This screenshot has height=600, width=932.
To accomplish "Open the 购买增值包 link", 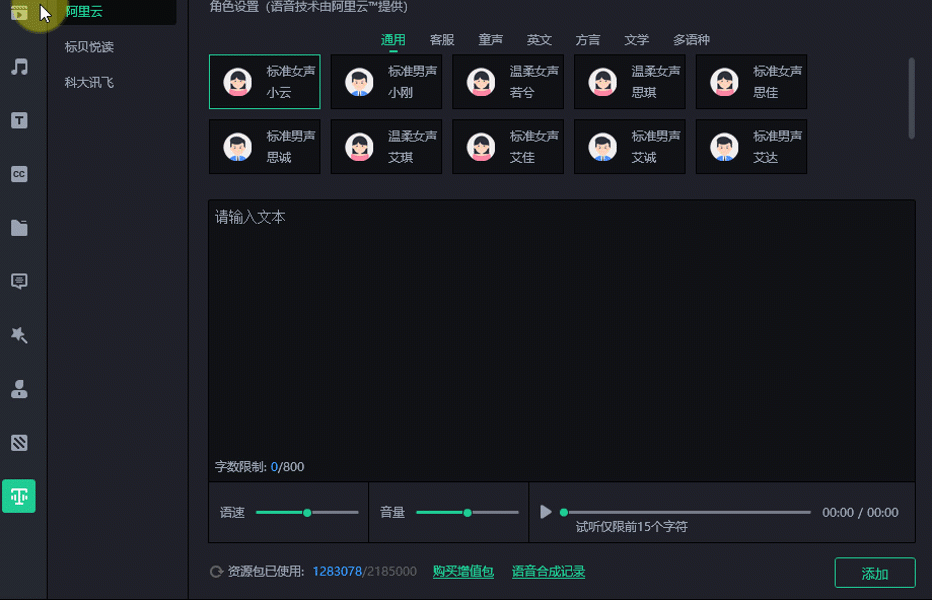I will [x=463, y=572].
